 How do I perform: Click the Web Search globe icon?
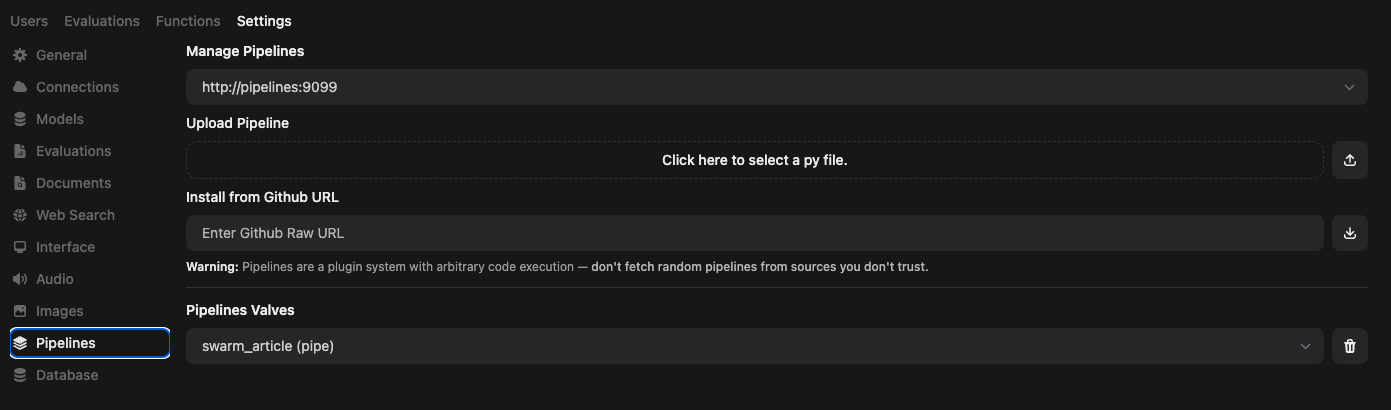click(x=20, y=215)
